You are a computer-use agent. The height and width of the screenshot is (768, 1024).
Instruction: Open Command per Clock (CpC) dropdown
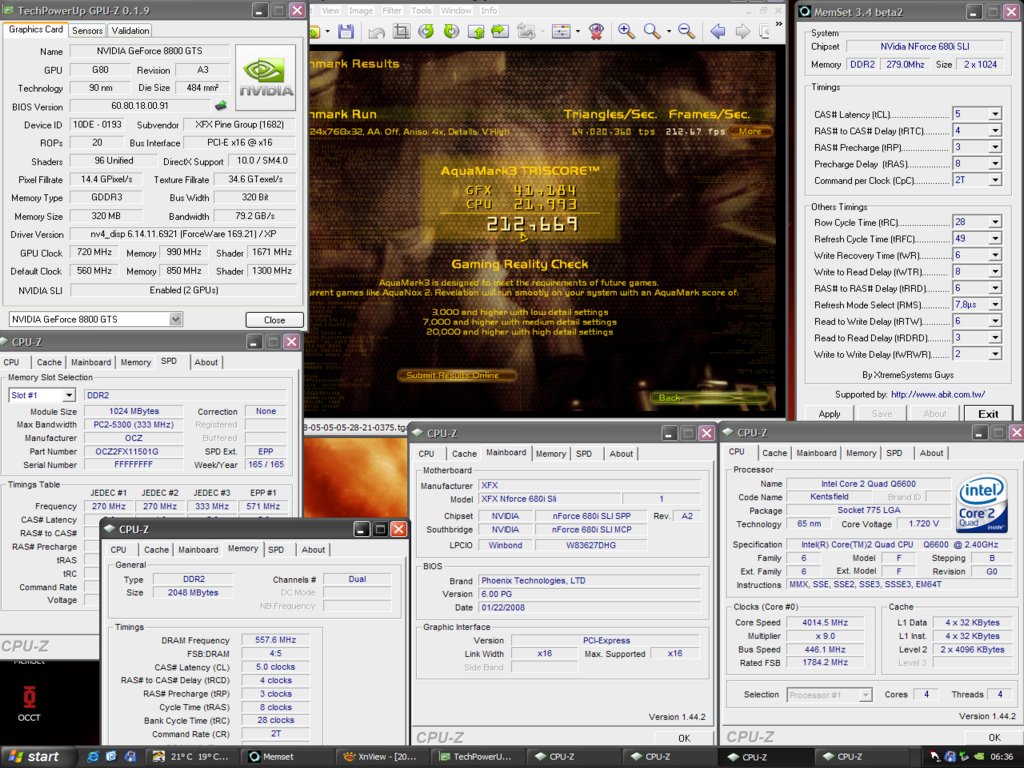coord(995,180)
